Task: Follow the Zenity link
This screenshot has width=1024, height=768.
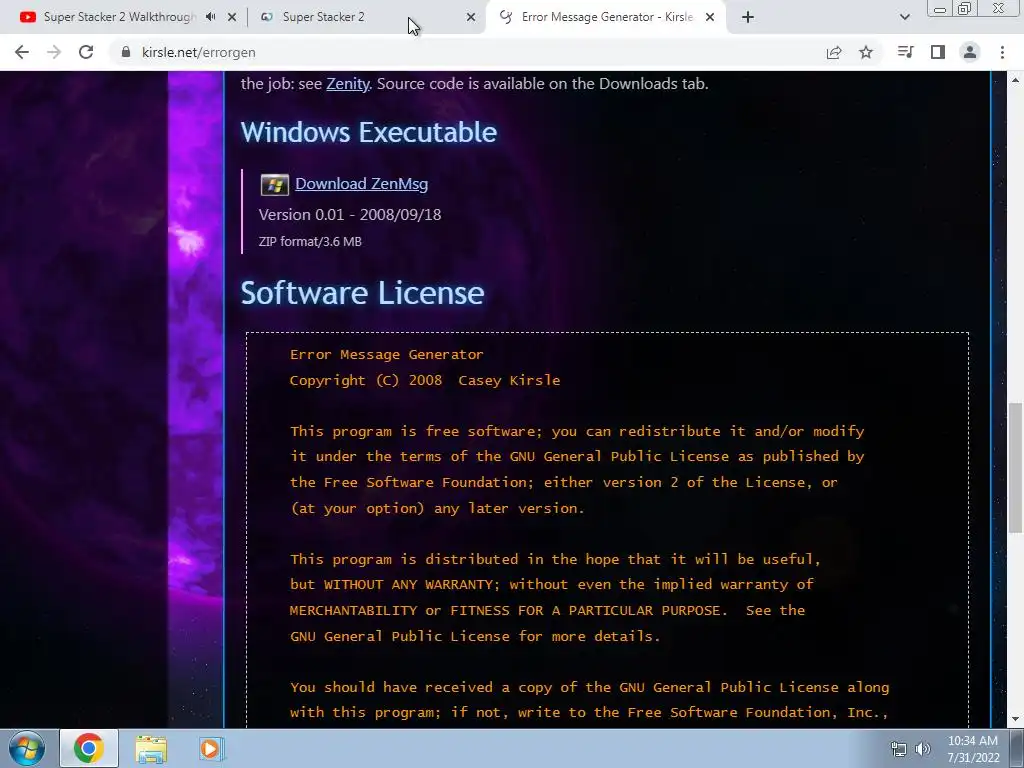Action: pos(347,84)
